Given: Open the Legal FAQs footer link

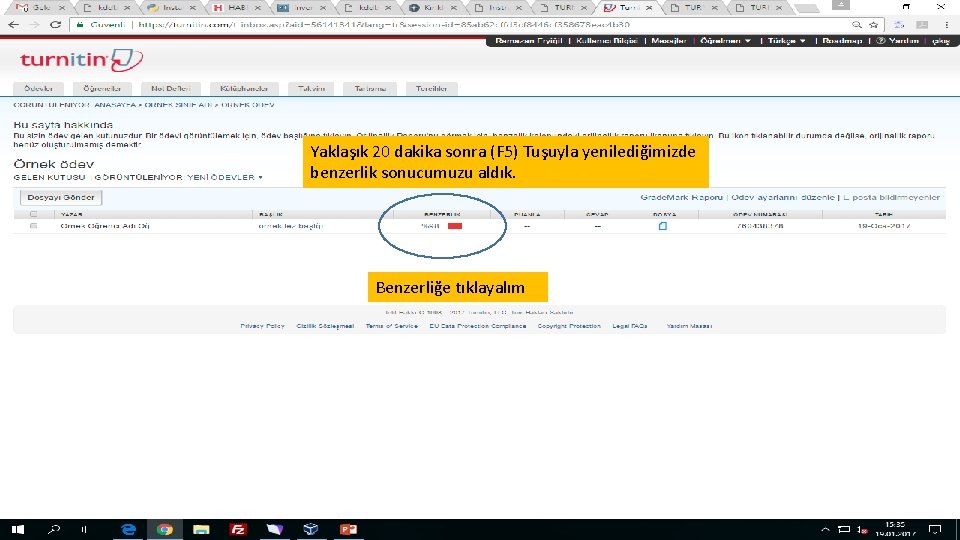Looking at the screenshot, I should point(629,326).
